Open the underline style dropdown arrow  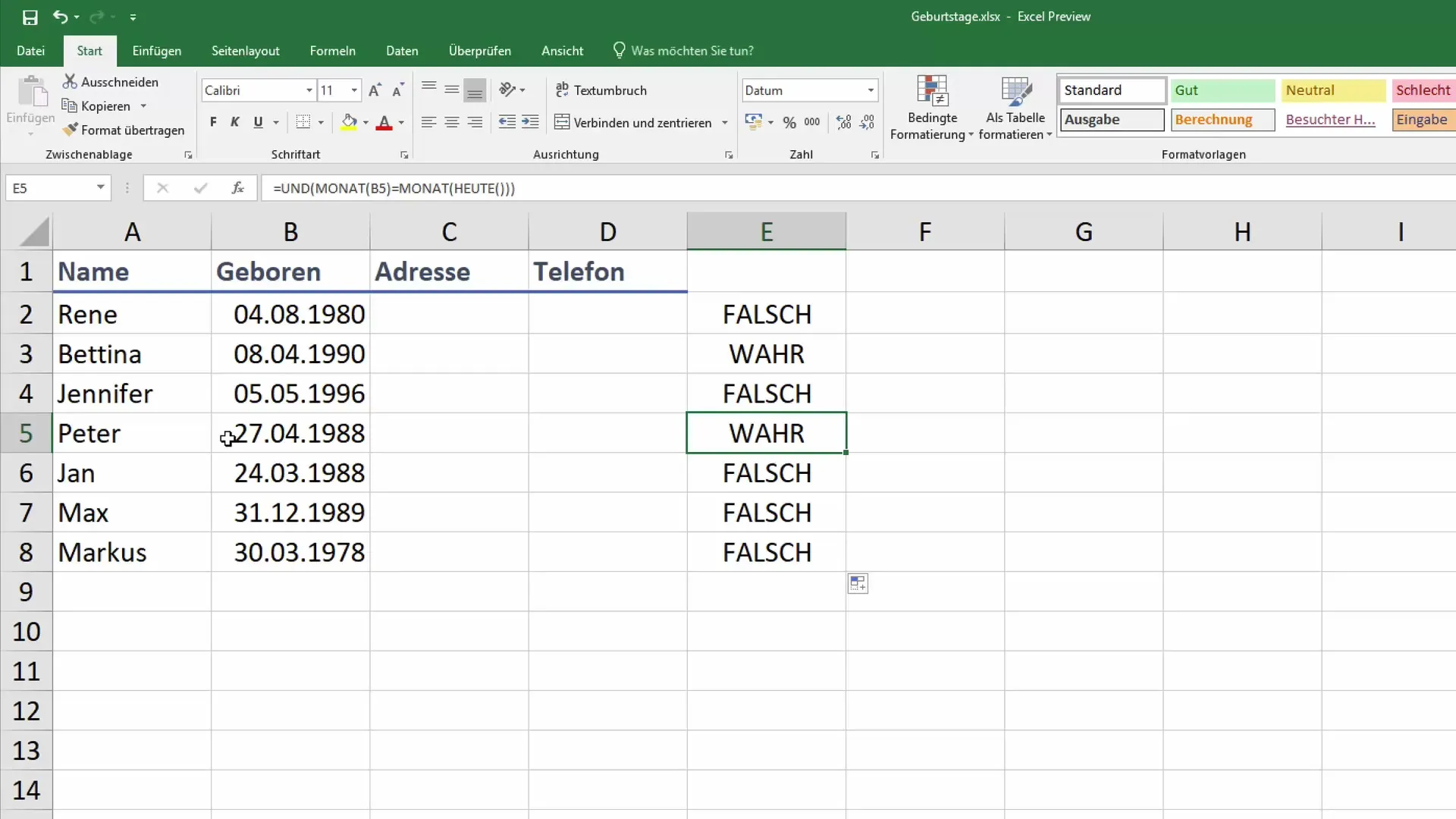click(x=276, y=122)
